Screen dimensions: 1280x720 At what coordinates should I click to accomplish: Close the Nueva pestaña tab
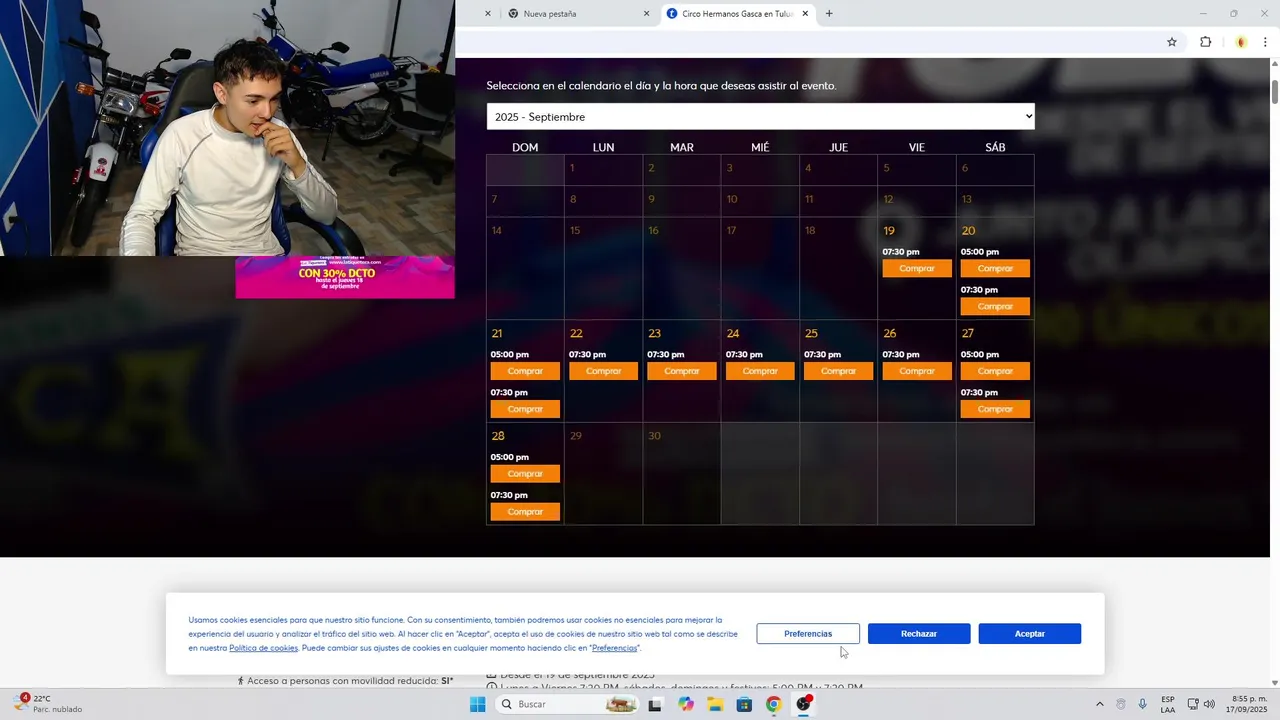point(646,14)
